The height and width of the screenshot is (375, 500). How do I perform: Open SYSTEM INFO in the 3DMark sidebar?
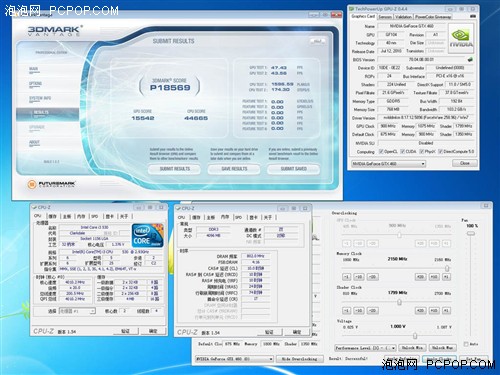40,99
